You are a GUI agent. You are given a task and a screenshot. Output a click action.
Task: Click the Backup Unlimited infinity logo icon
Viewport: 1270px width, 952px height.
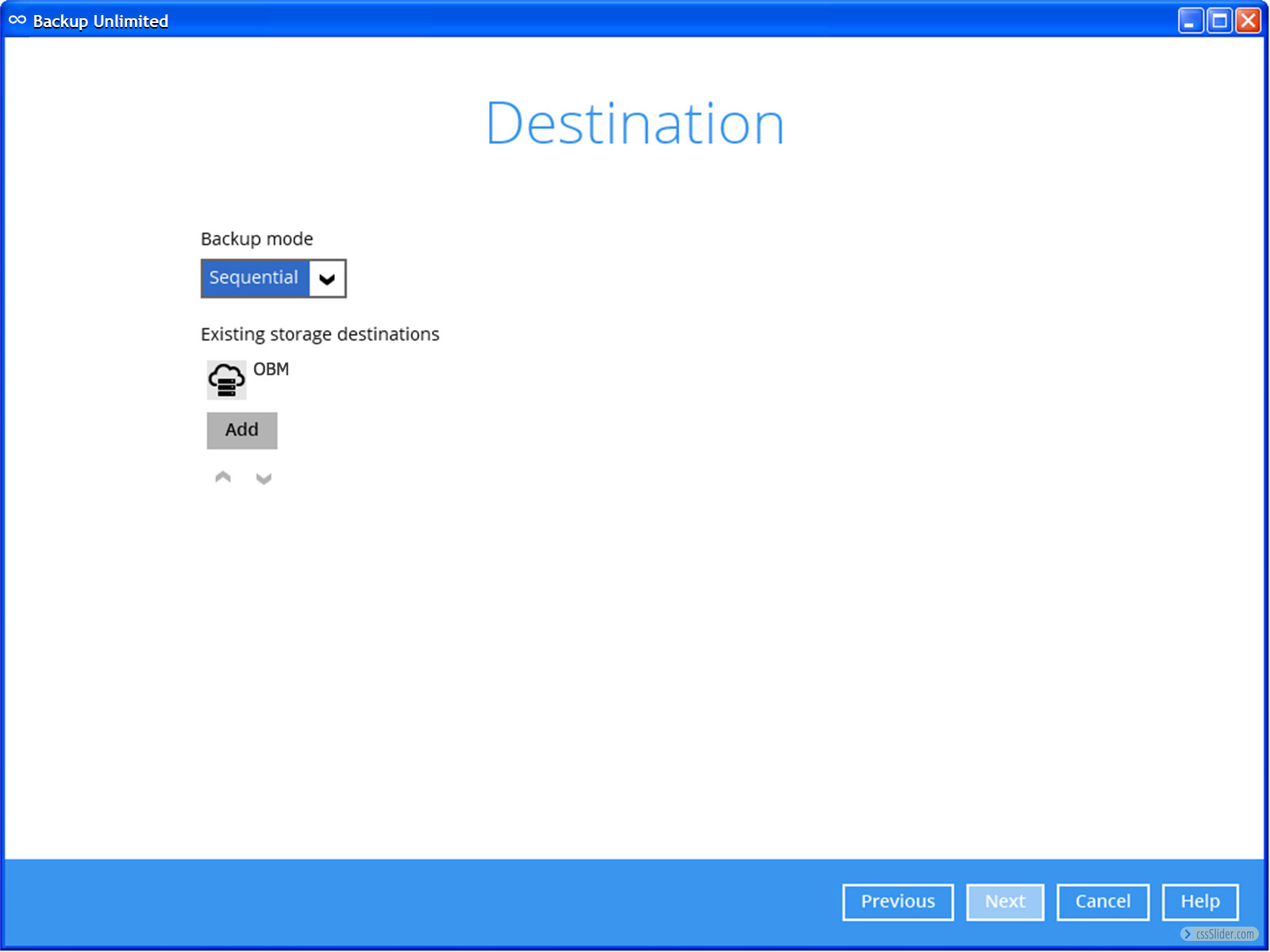coord(17,21)
